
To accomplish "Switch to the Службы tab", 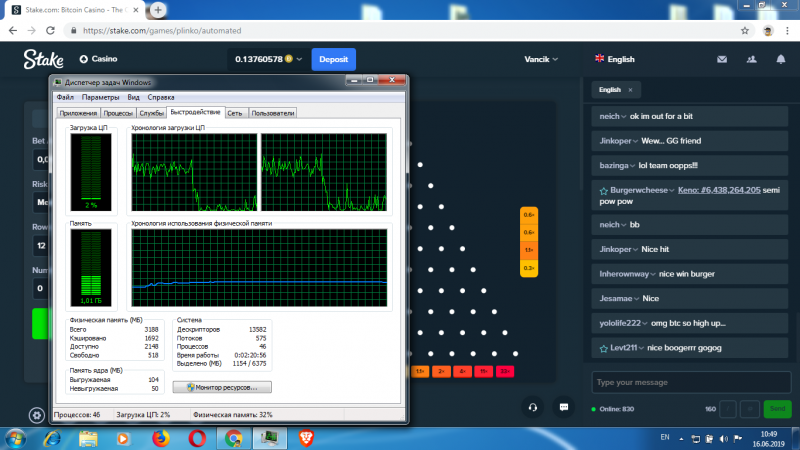I will coord(152,113).
